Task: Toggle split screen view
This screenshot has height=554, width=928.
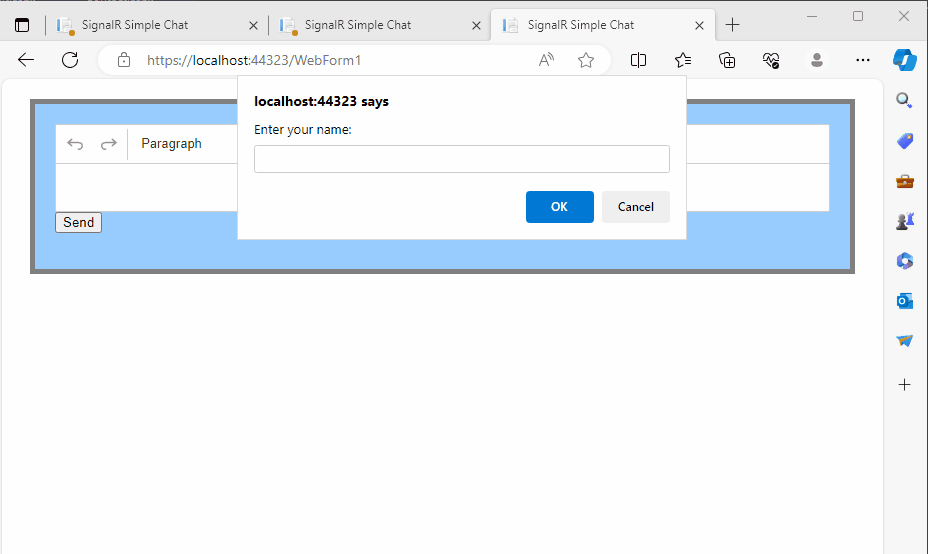Action: [x=638, y=60]
